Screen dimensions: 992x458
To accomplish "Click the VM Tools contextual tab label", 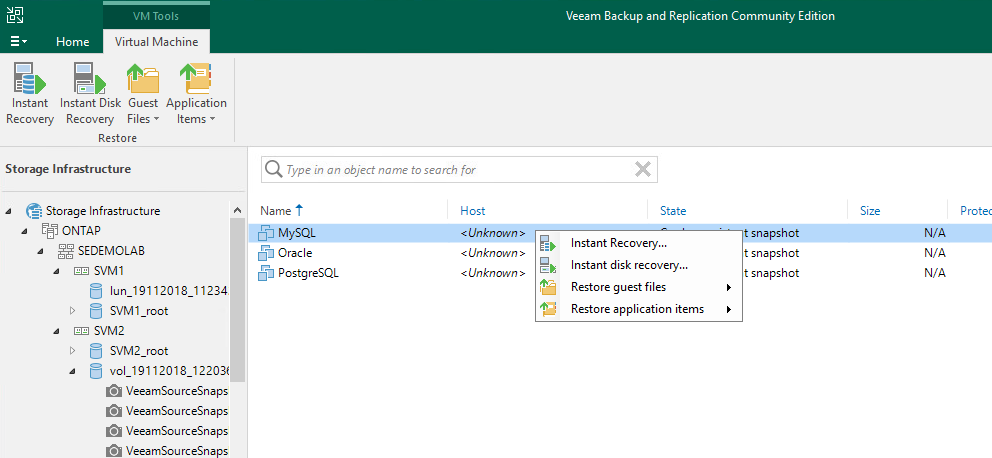I will (x=156, y=16).
